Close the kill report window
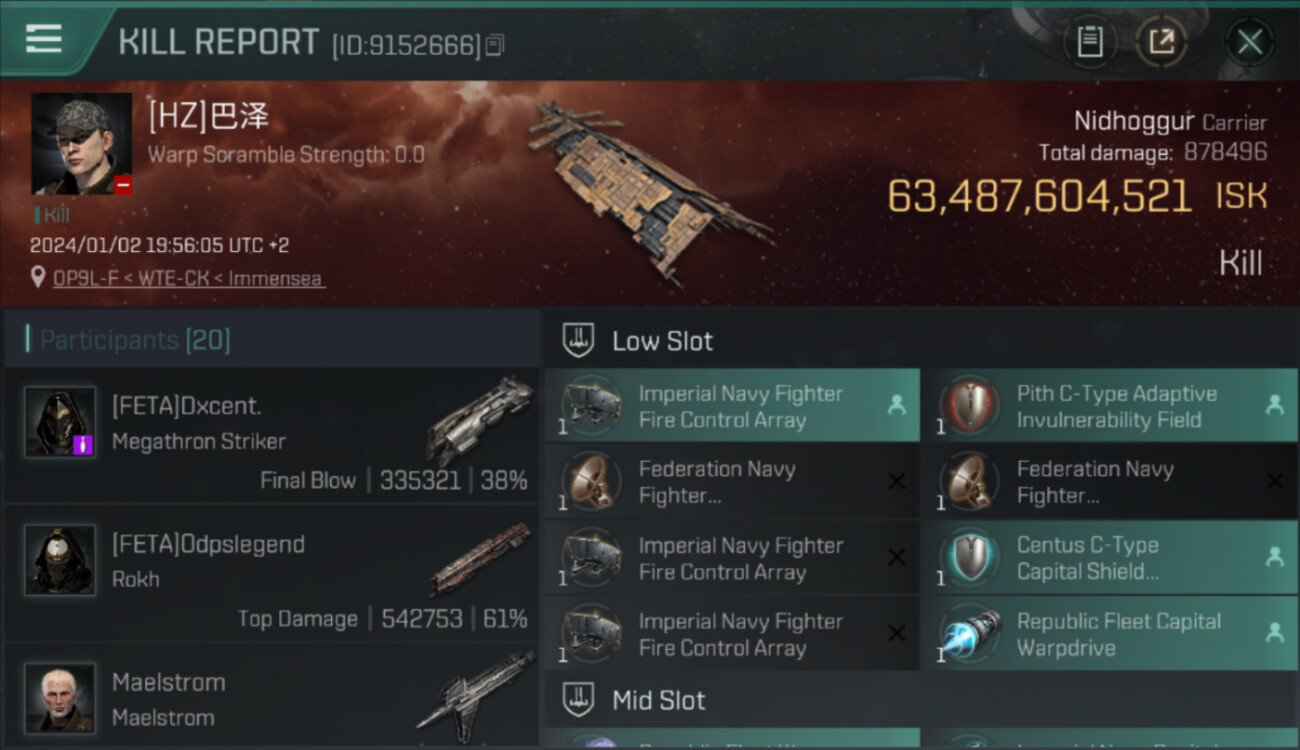1300x750 pixels. tap(1249, 42)
